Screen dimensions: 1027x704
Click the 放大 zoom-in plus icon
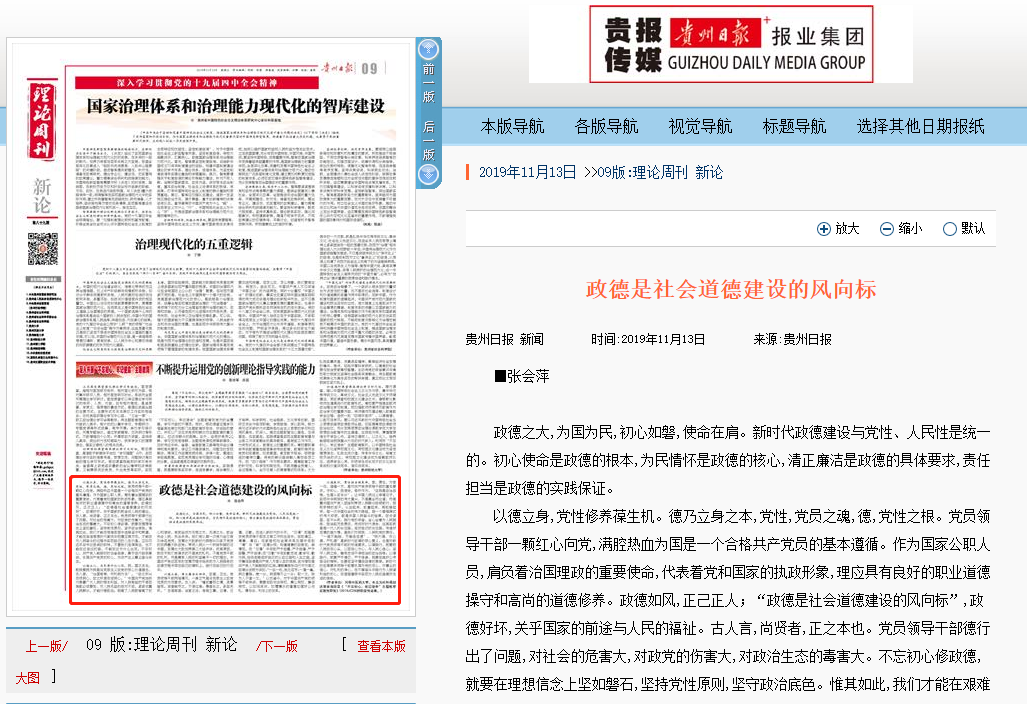[x=824, y=229]
